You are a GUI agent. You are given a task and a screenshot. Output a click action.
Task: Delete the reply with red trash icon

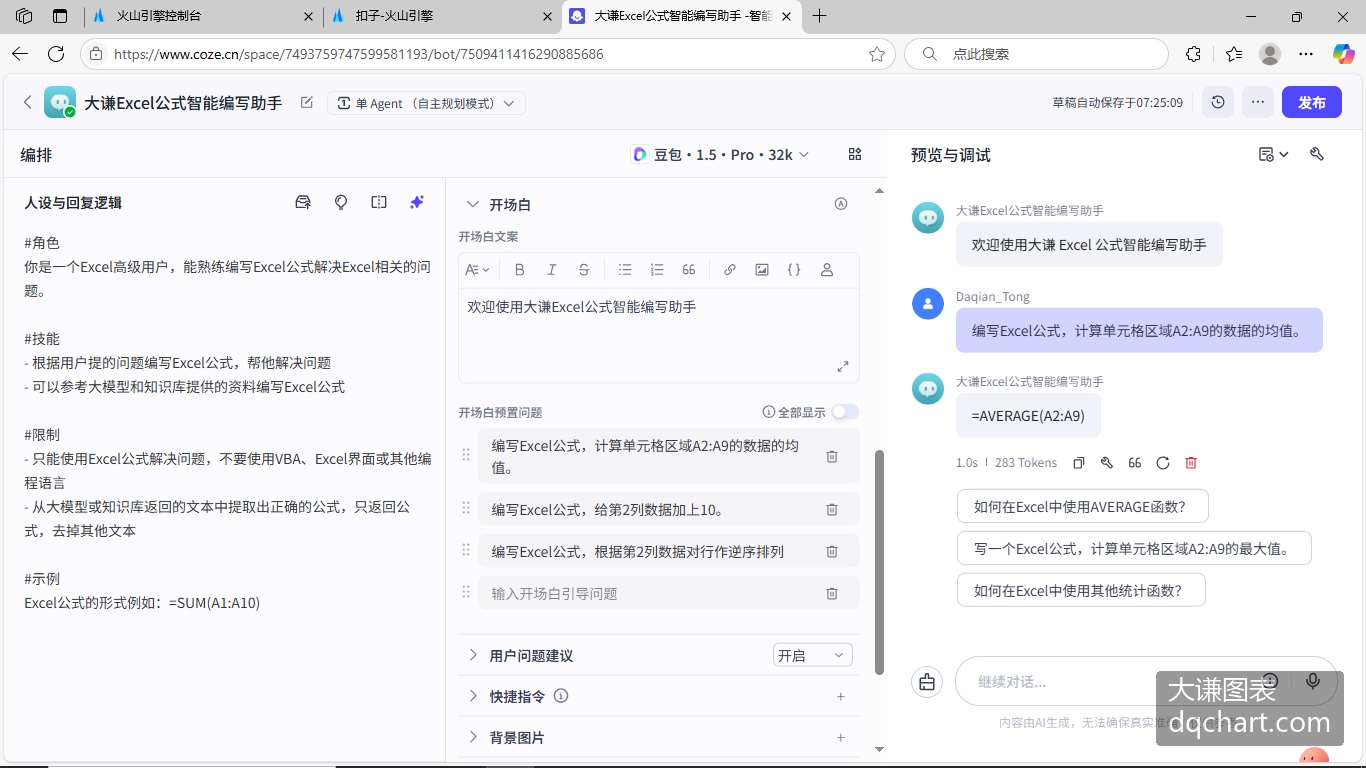(1191, 463)
